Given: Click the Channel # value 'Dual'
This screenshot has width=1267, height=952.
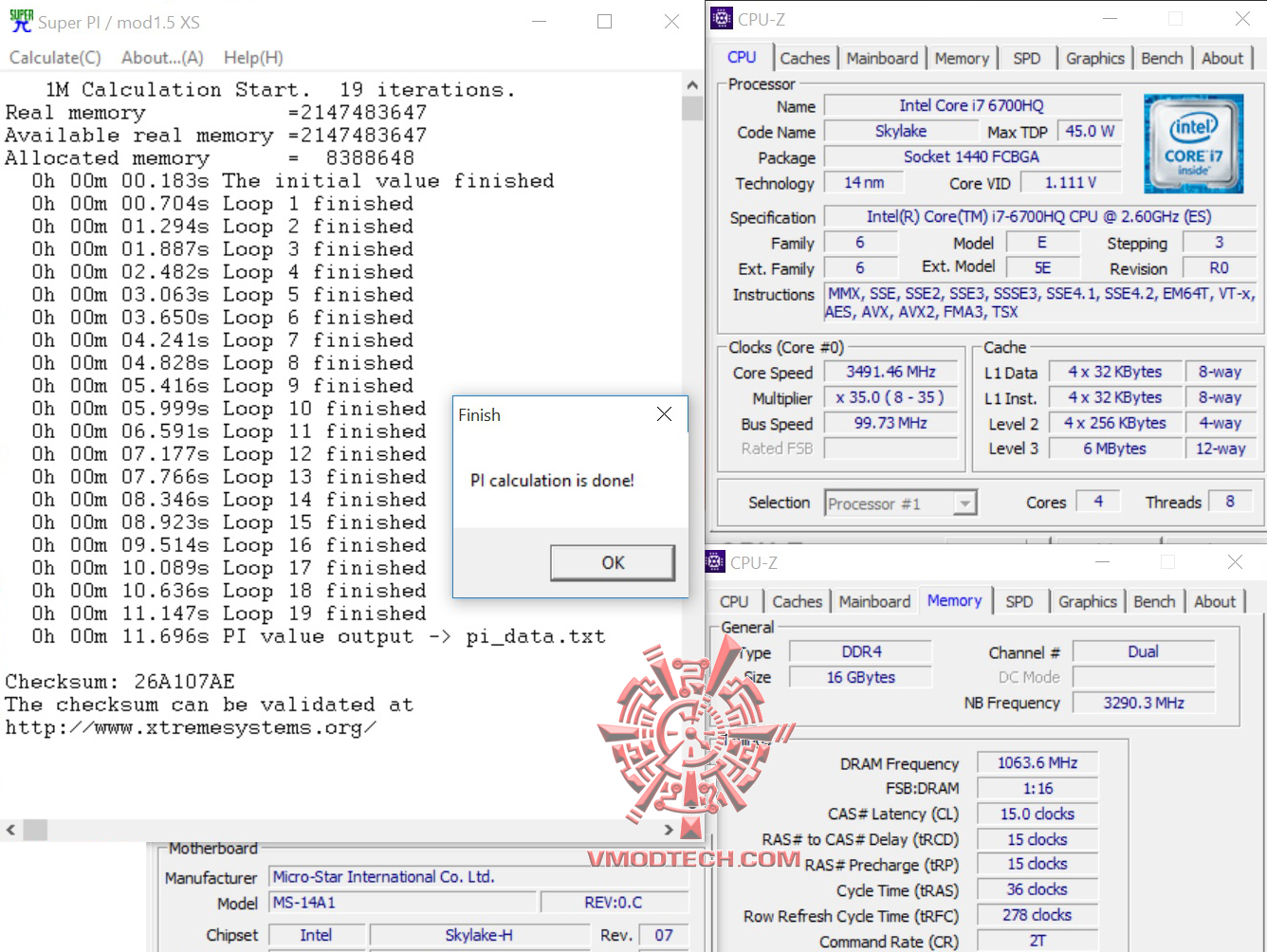Looking at the screenshot, I should 1143,651.
